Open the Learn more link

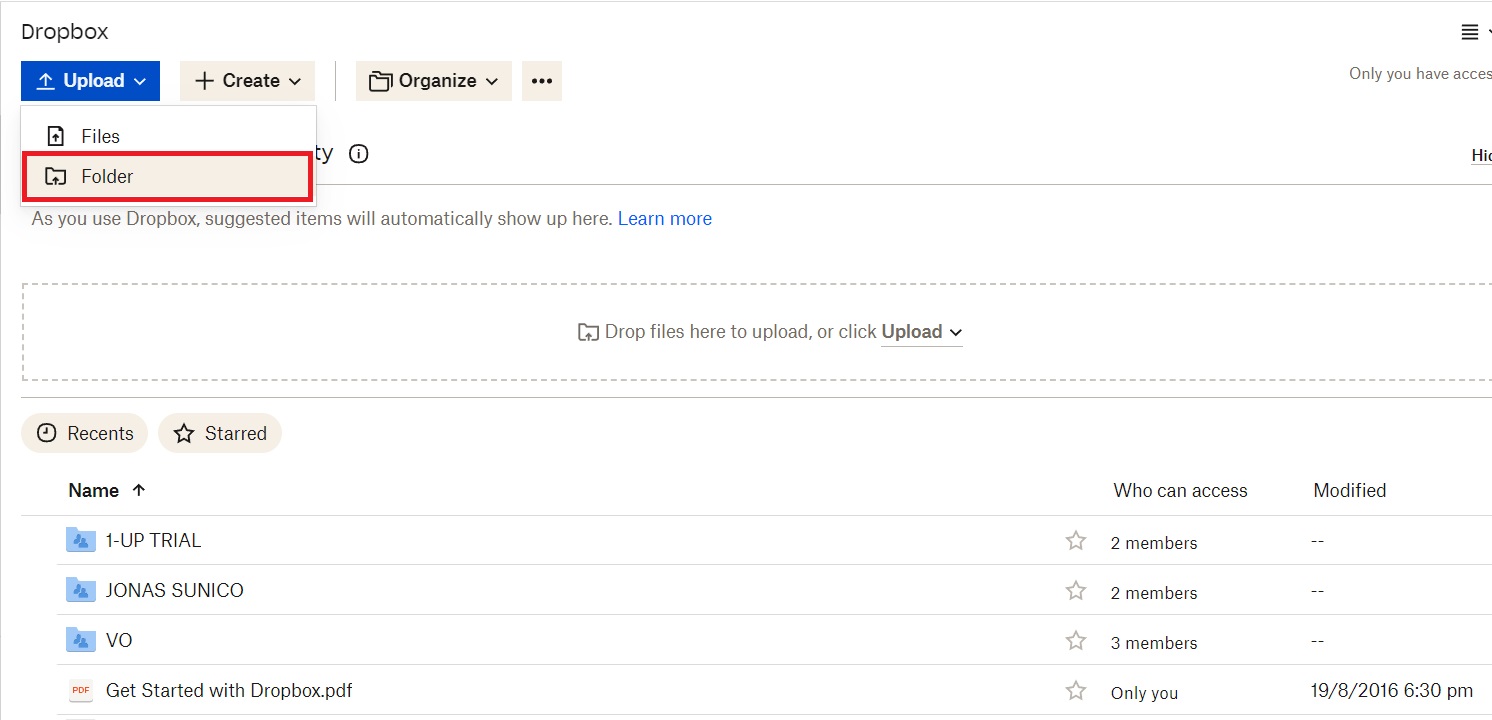click(665, 218)
